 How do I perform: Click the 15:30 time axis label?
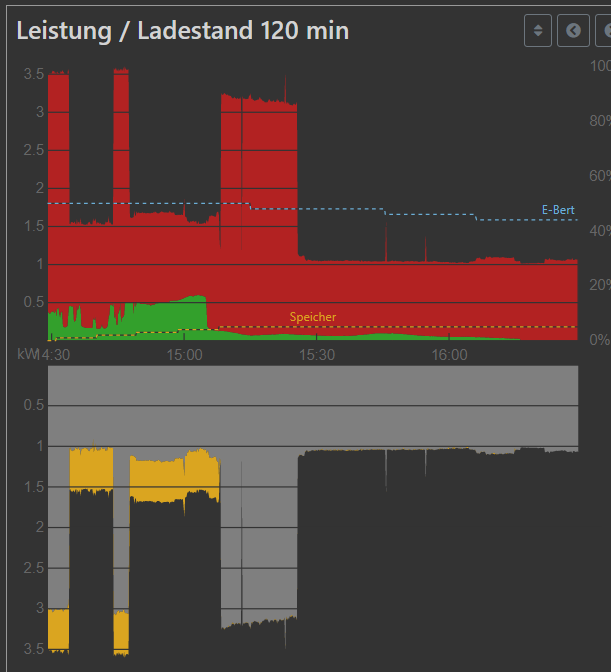click(x=317, y=355)
